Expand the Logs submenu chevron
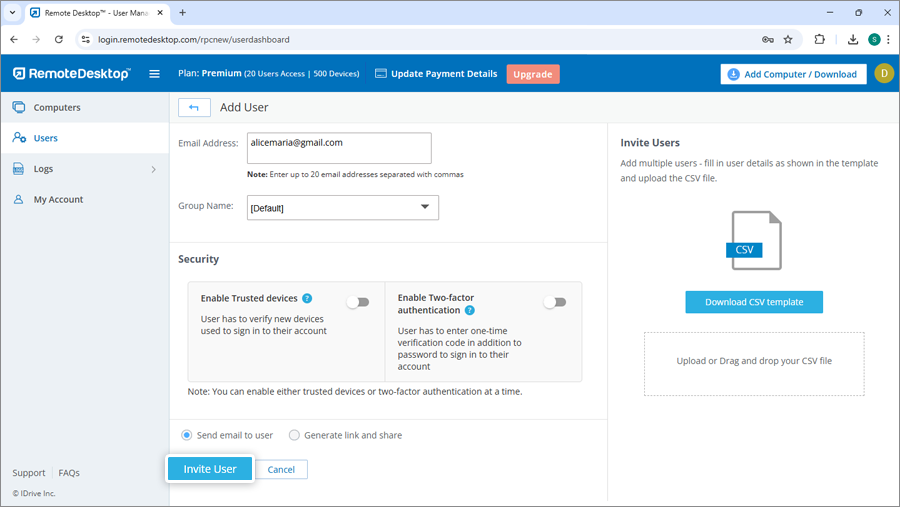This screenshot has height=507, width=900. click(x=153, y=169)
